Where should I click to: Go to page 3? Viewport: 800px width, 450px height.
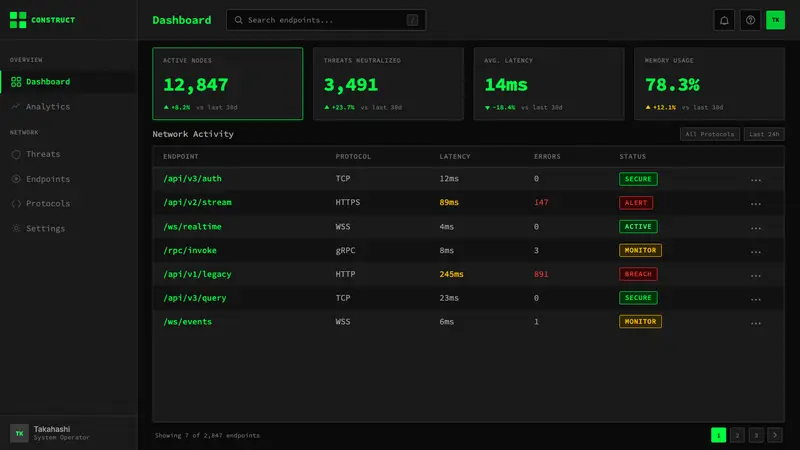pyautogui.click(x=756, y=435)
